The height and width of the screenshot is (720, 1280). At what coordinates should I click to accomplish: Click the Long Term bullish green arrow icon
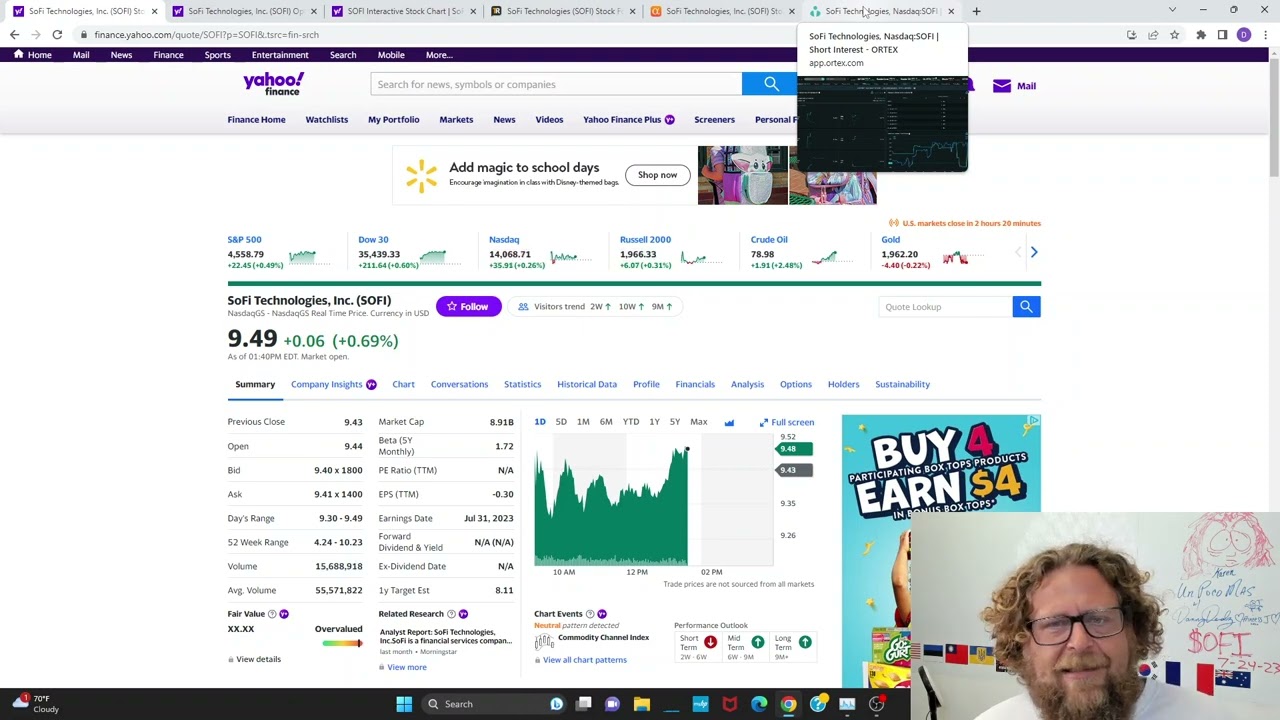[805, 642]
